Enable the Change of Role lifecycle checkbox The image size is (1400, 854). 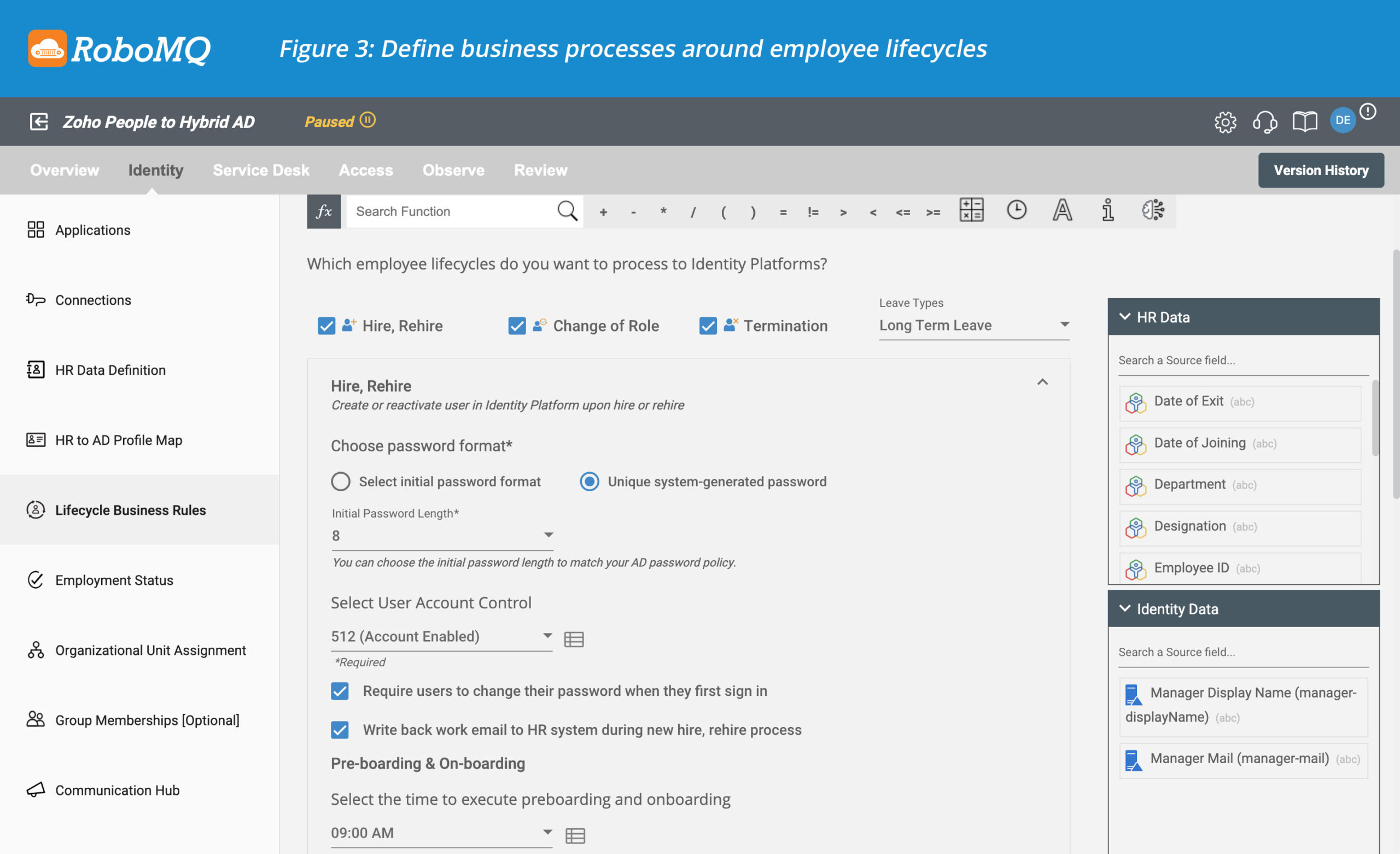517,324
